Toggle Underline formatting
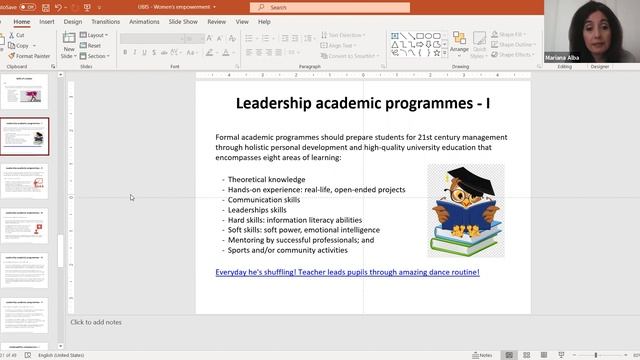The image size is (640, 360). tap(144, 52)
